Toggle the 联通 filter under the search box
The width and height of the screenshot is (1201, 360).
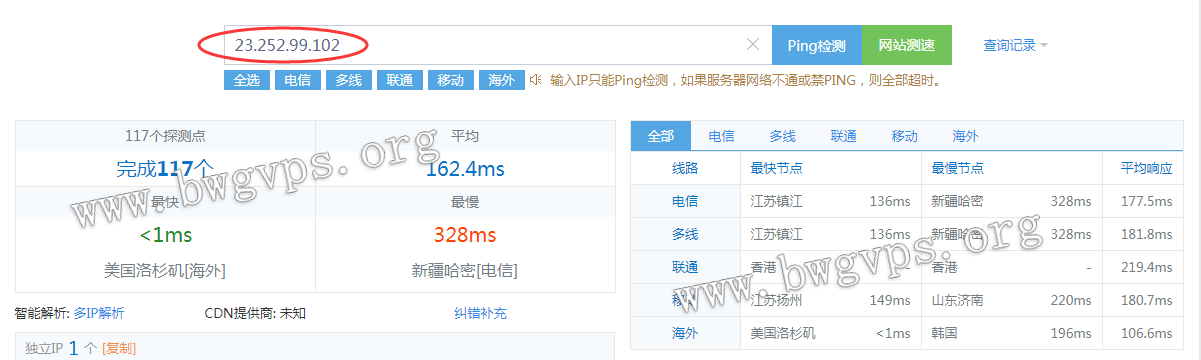[399, 80]
